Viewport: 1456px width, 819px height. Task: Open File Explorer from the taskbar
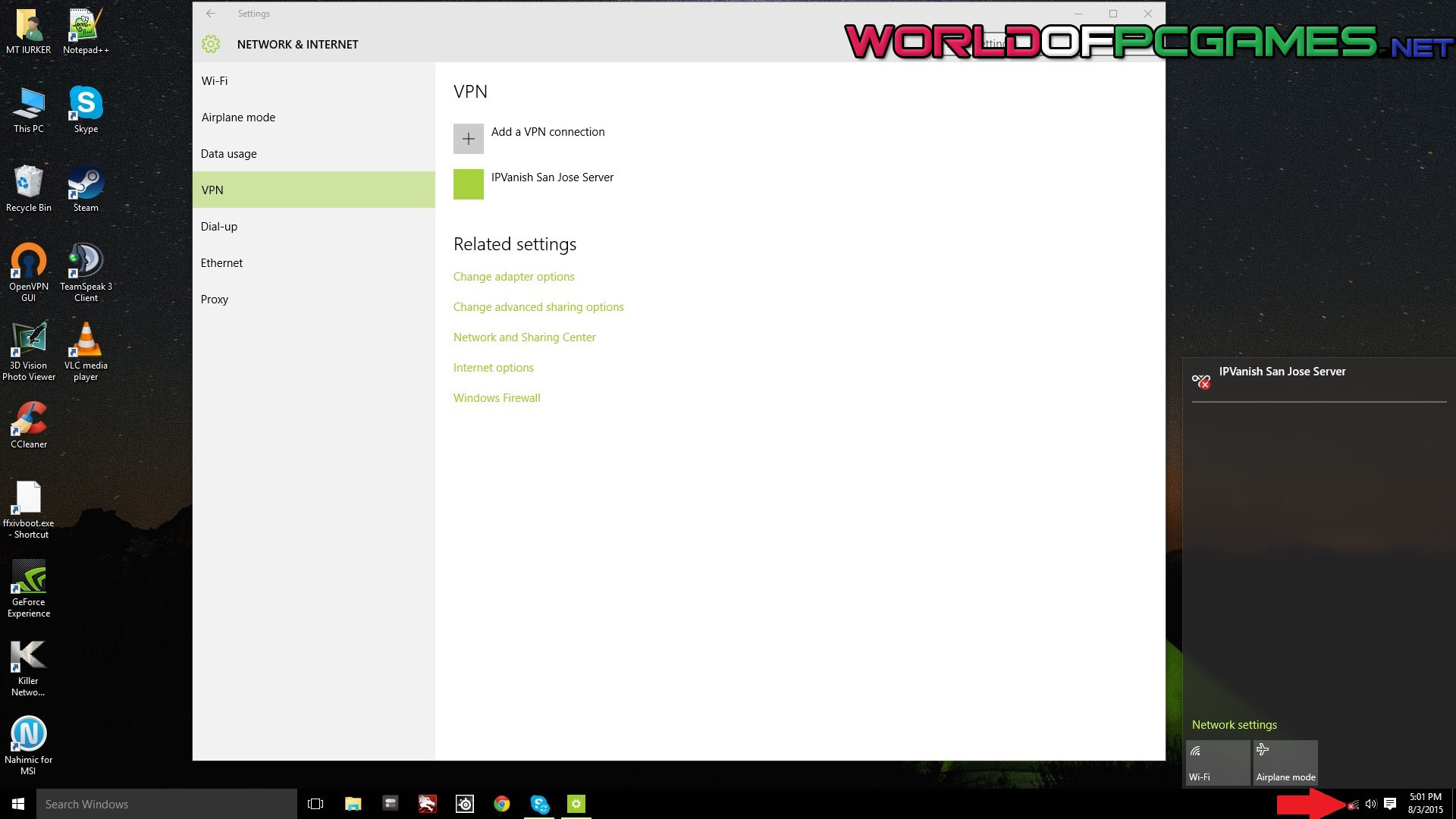coord(353,804)
